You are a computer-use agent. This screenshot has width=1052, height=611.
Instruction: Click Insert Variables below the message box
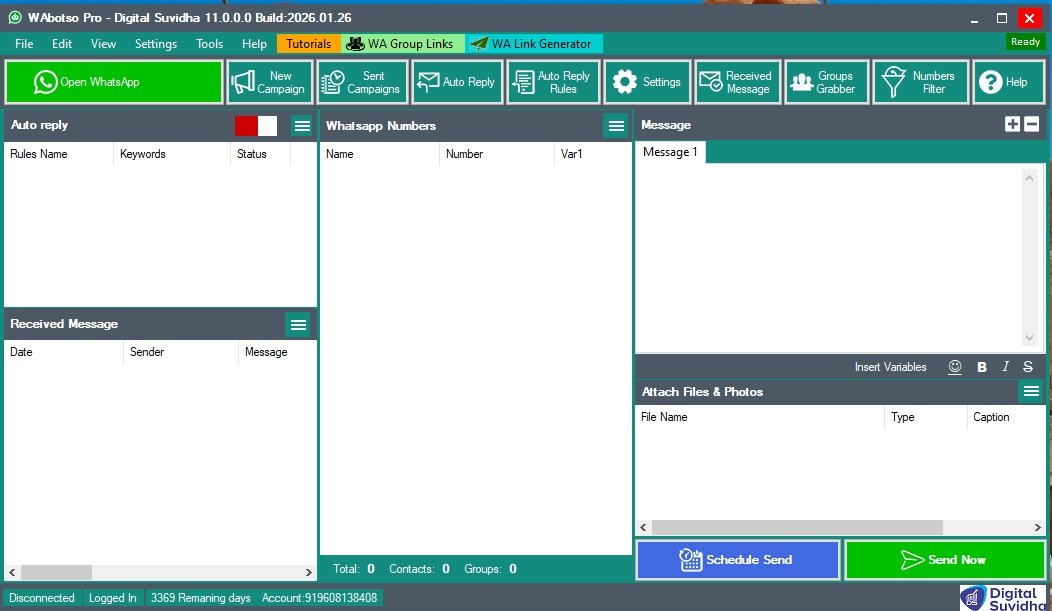point(890,367)
